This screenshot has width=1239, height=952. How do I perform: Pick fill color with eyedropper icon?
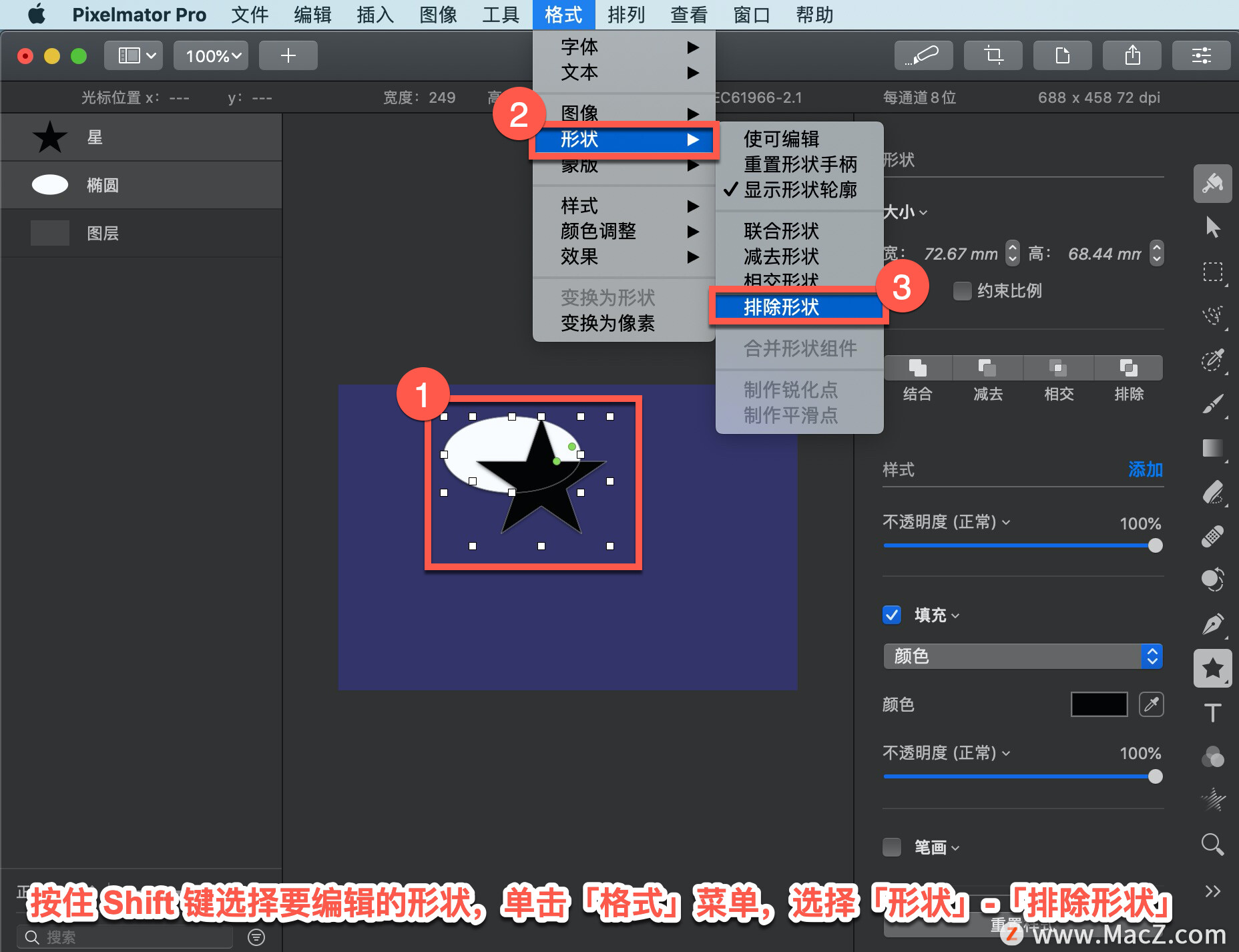click(x=1151, y=704)
